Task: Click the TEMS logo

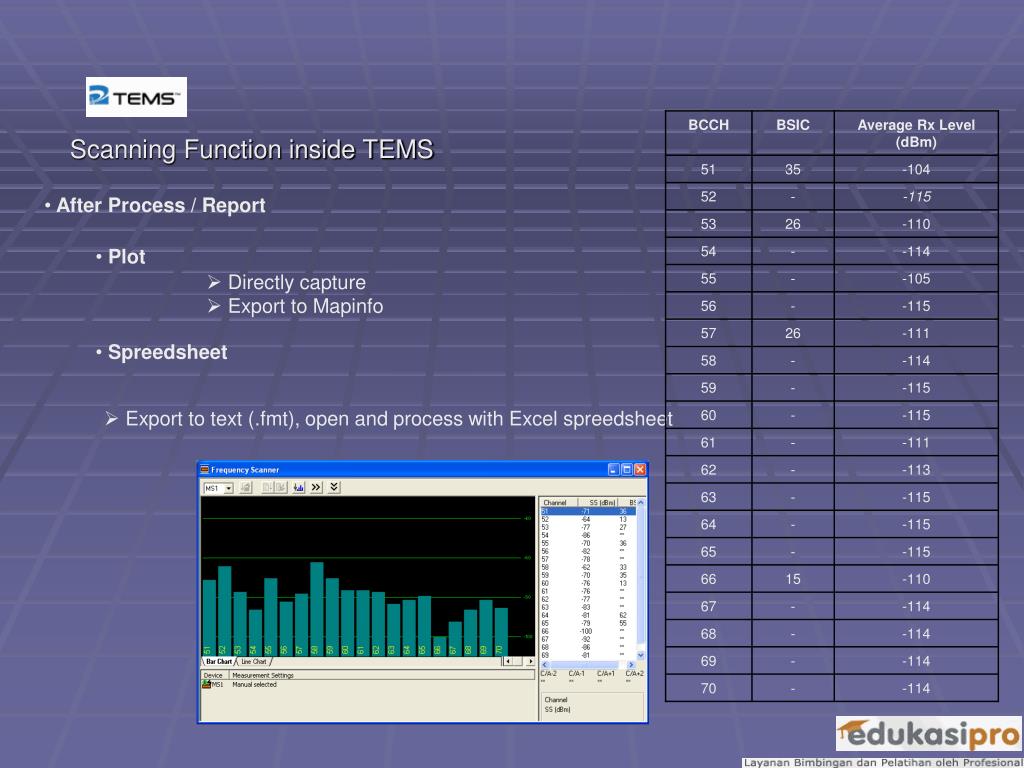Action: [x=136, y=97]
